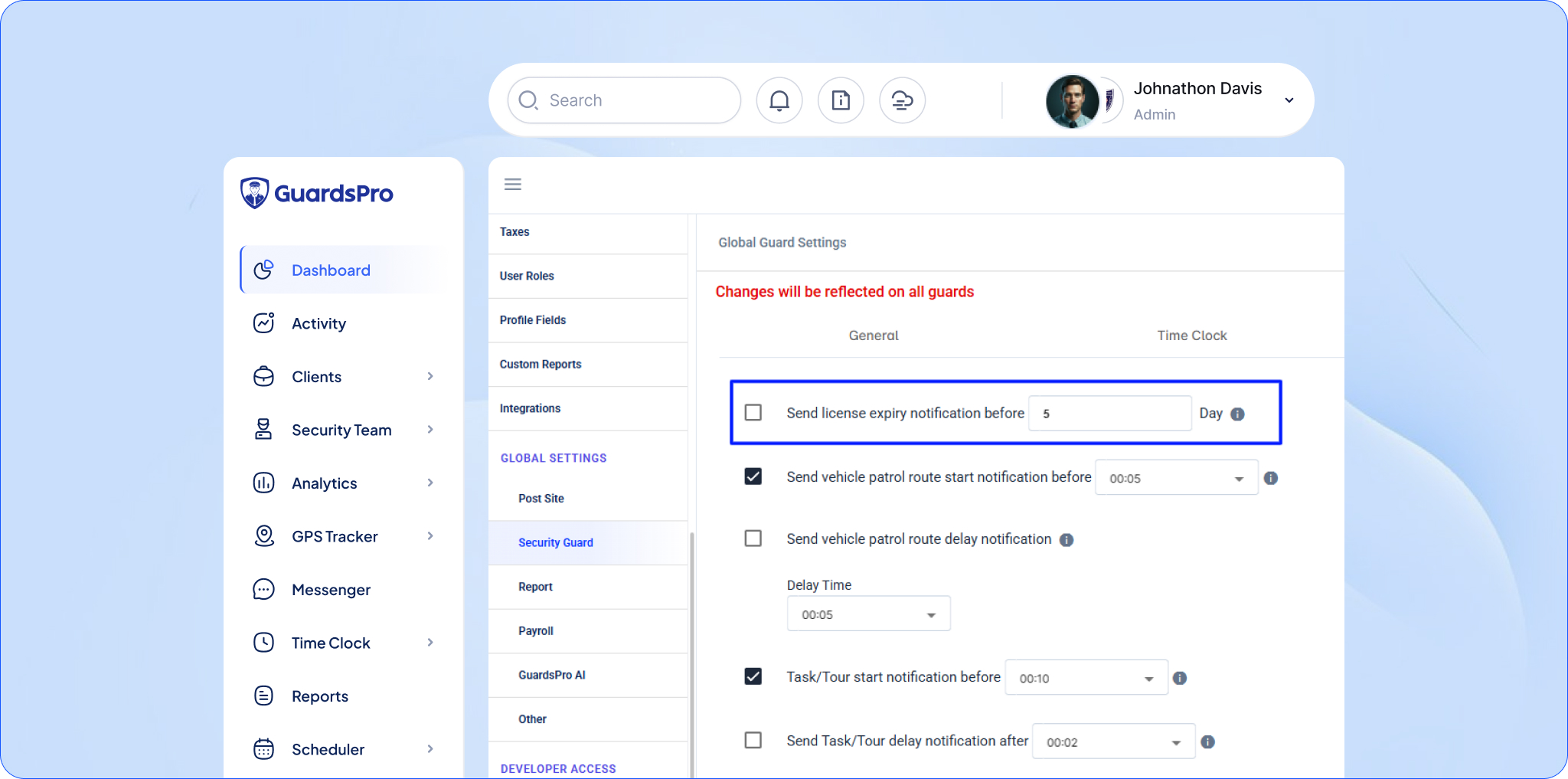Viewport: 1568px width, 779px height.
Task: Switch to the General tab
Action: [x=874, y=335]
